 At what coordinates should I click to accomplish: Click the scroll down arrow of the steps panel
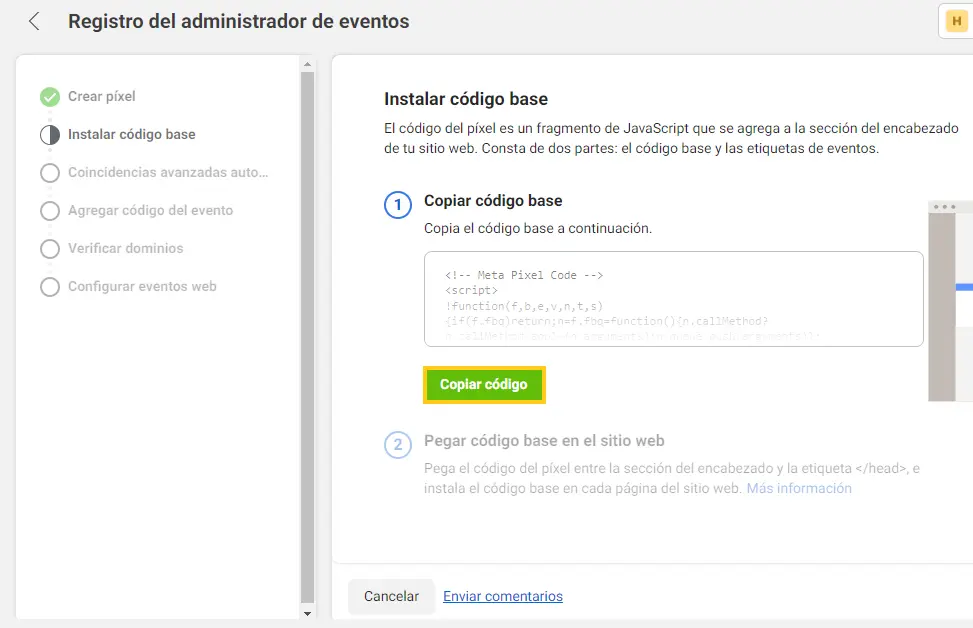307,614
